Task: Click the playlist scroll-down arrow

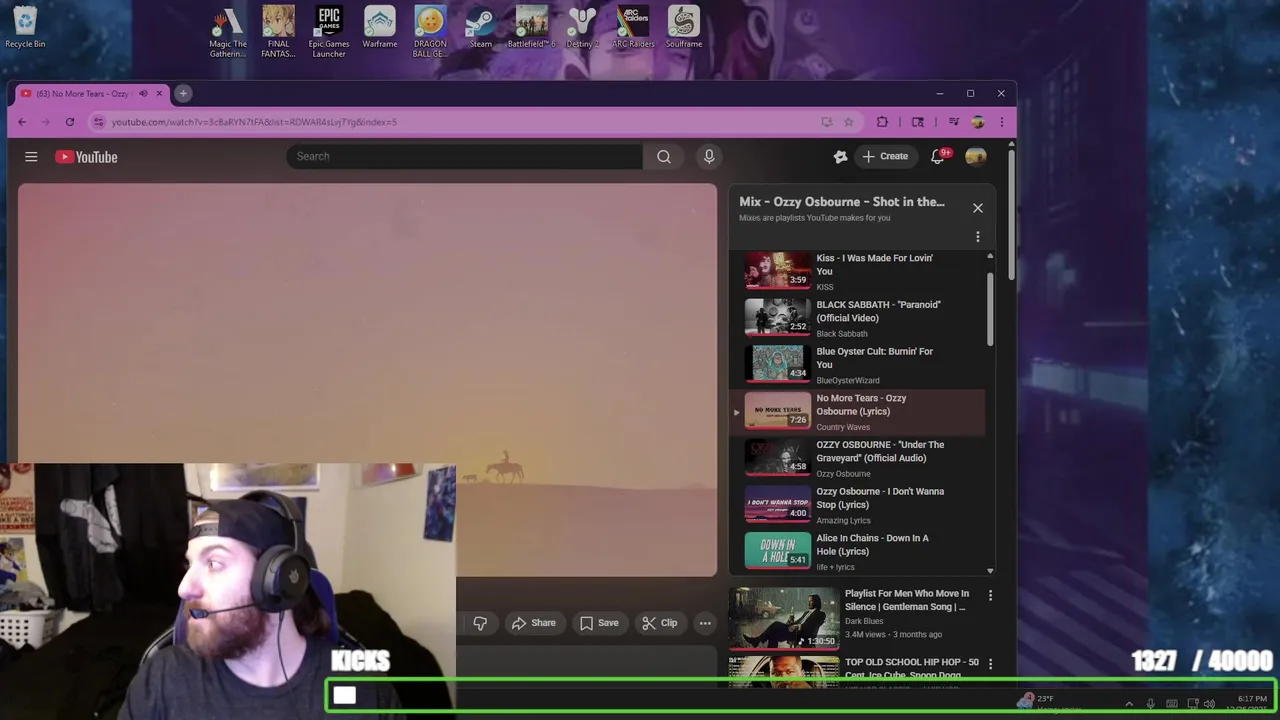Action: 990,571
